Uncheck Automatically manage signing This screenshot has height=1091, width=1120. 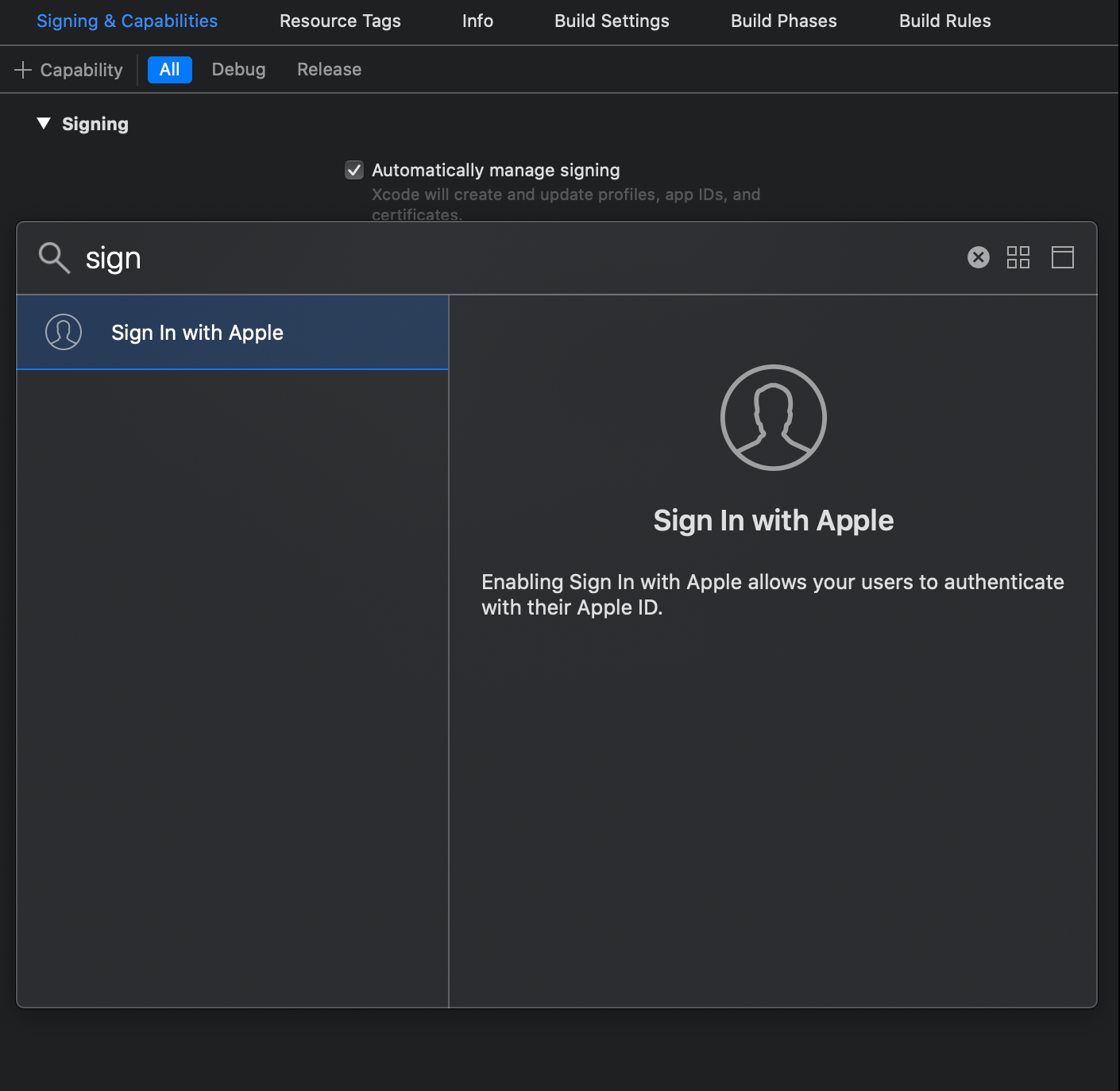pos(354,170)
